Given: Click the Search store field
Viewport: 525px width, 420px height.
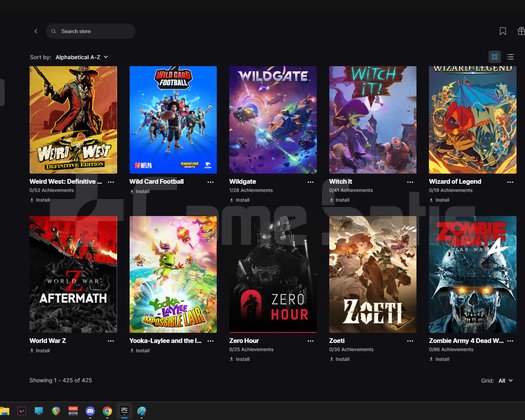Looking at the screenshot, I should tap(91, 31).
